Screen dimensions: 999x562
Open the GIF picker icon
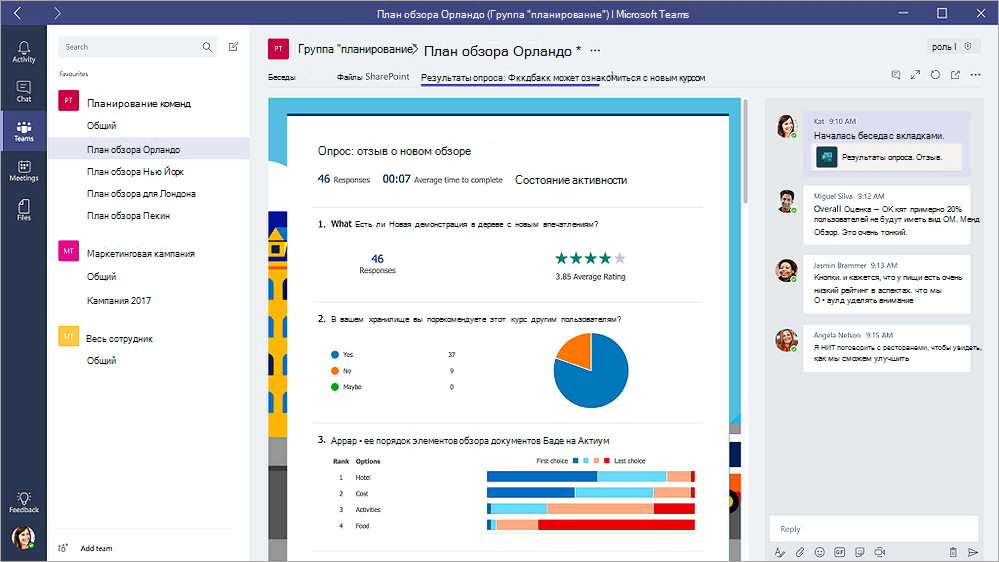pyautogui.click(x=840, y=552)
